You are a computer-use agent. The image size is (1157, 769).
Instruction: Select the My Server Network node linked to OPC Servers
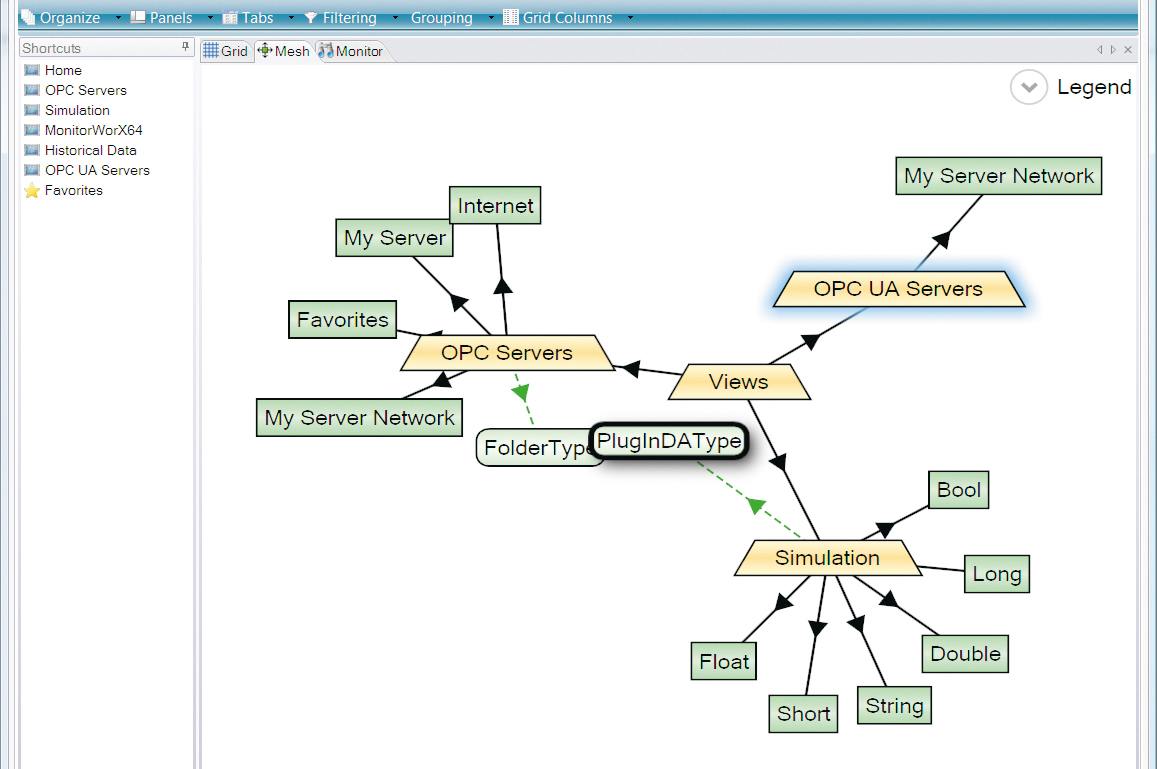tap(359, 418)
